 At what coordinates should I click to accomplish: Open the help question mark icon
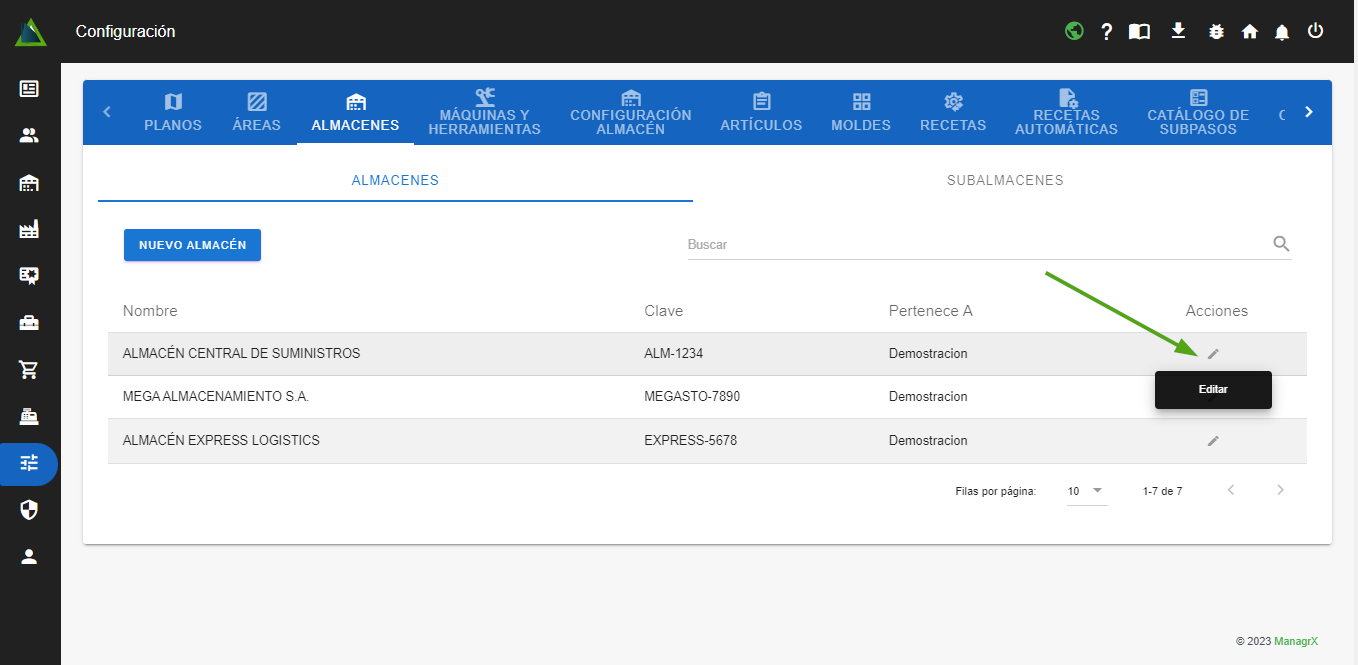click(x=1106, y=31)
